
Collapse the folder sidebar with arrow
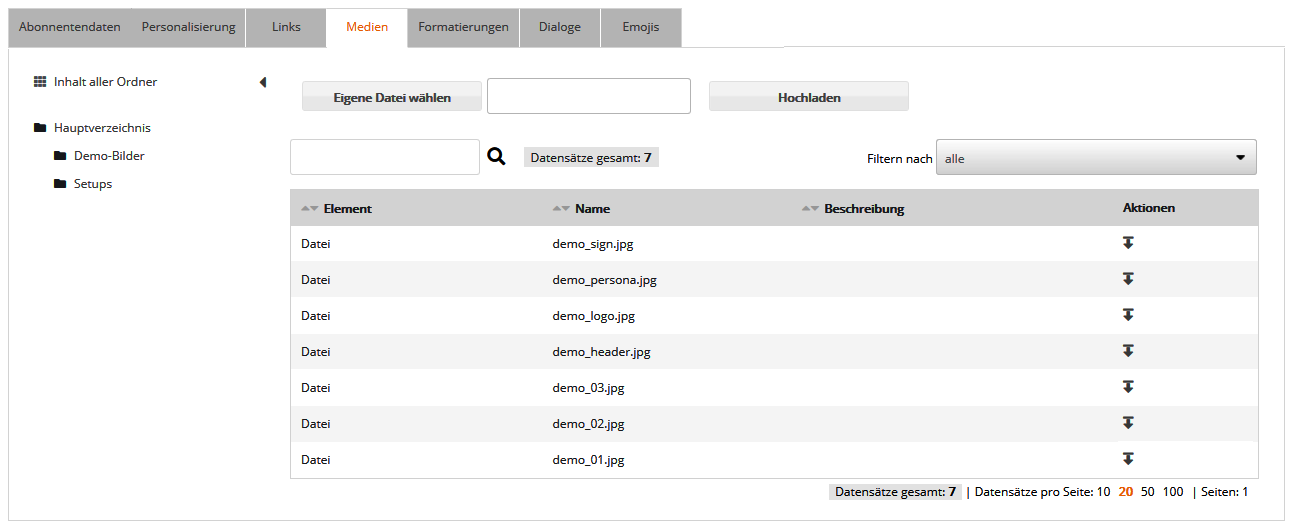click(263, 82)
